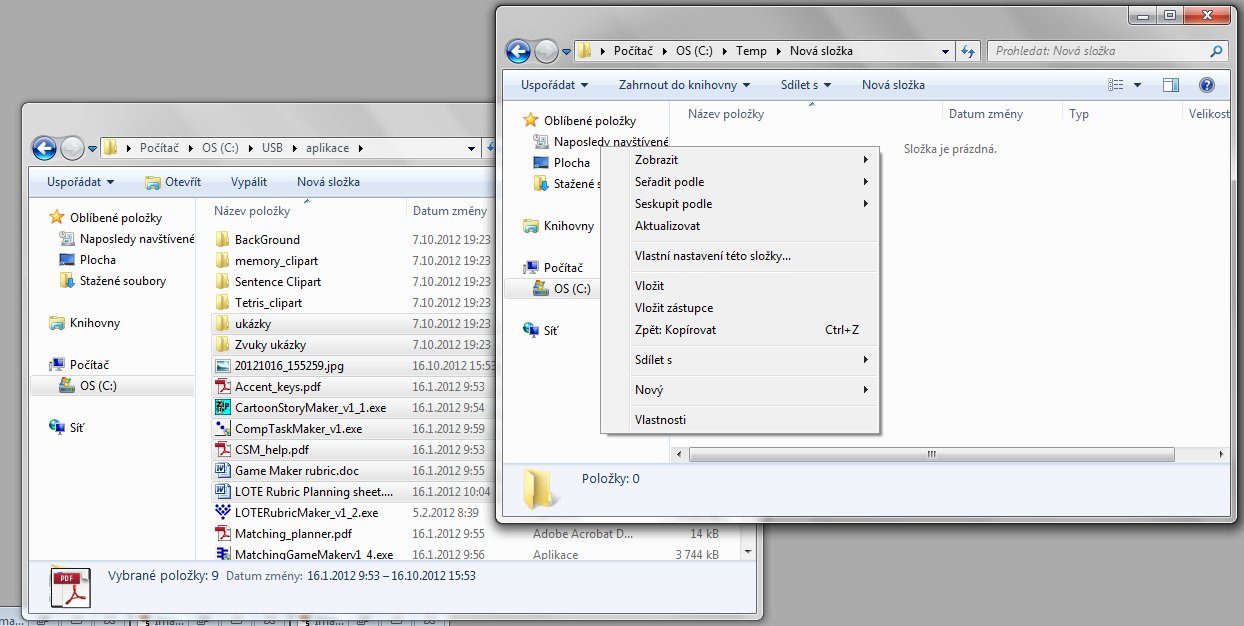Select the Accent_keys.pdf file icon
The width and height of the screenshot is (1244, 626).
(x=223, y=386)
